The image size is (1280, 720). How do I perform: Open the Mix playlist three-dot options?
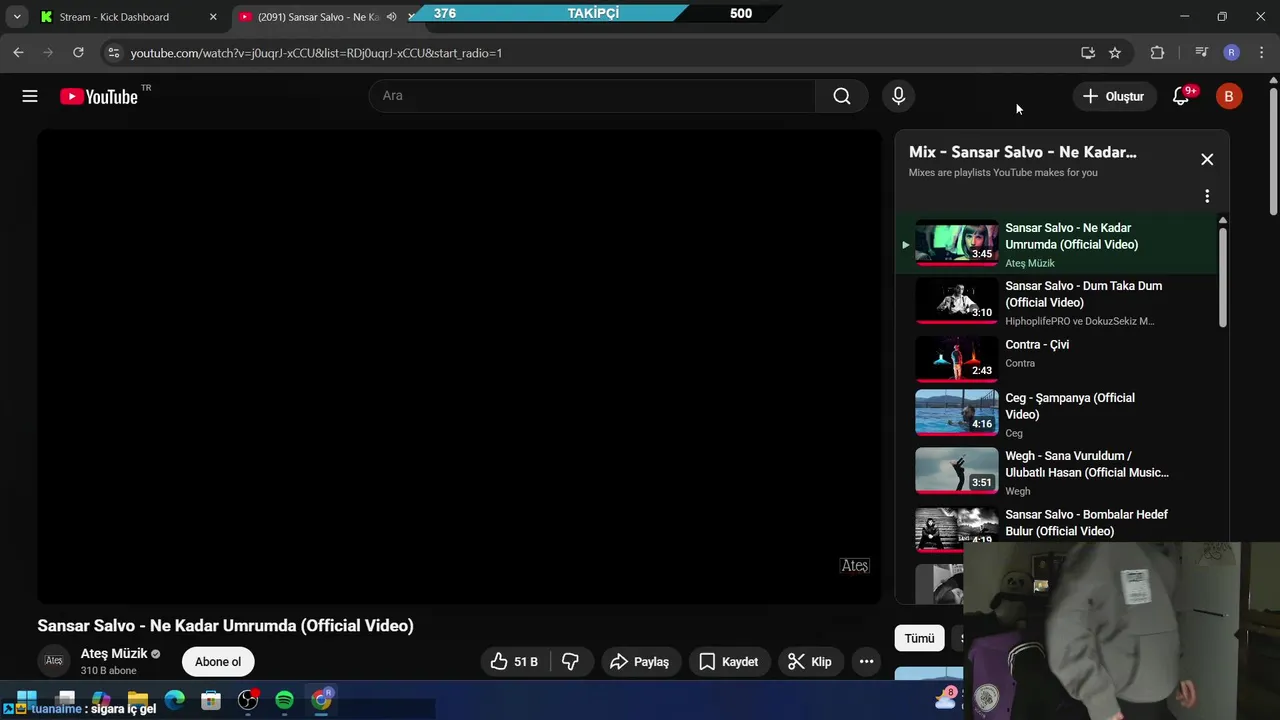click(1207, 196)
